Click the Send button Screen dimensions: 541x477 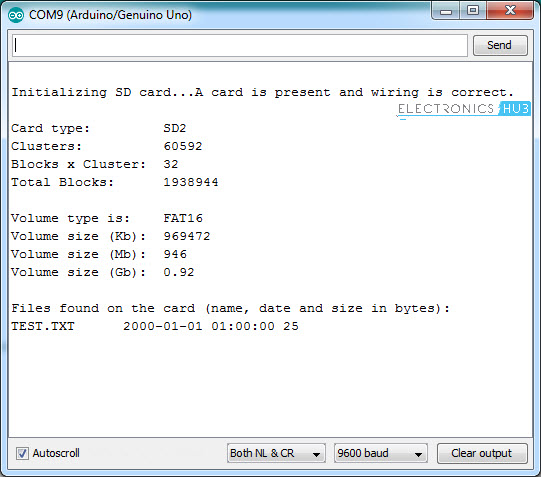click(x=500, y=45)
